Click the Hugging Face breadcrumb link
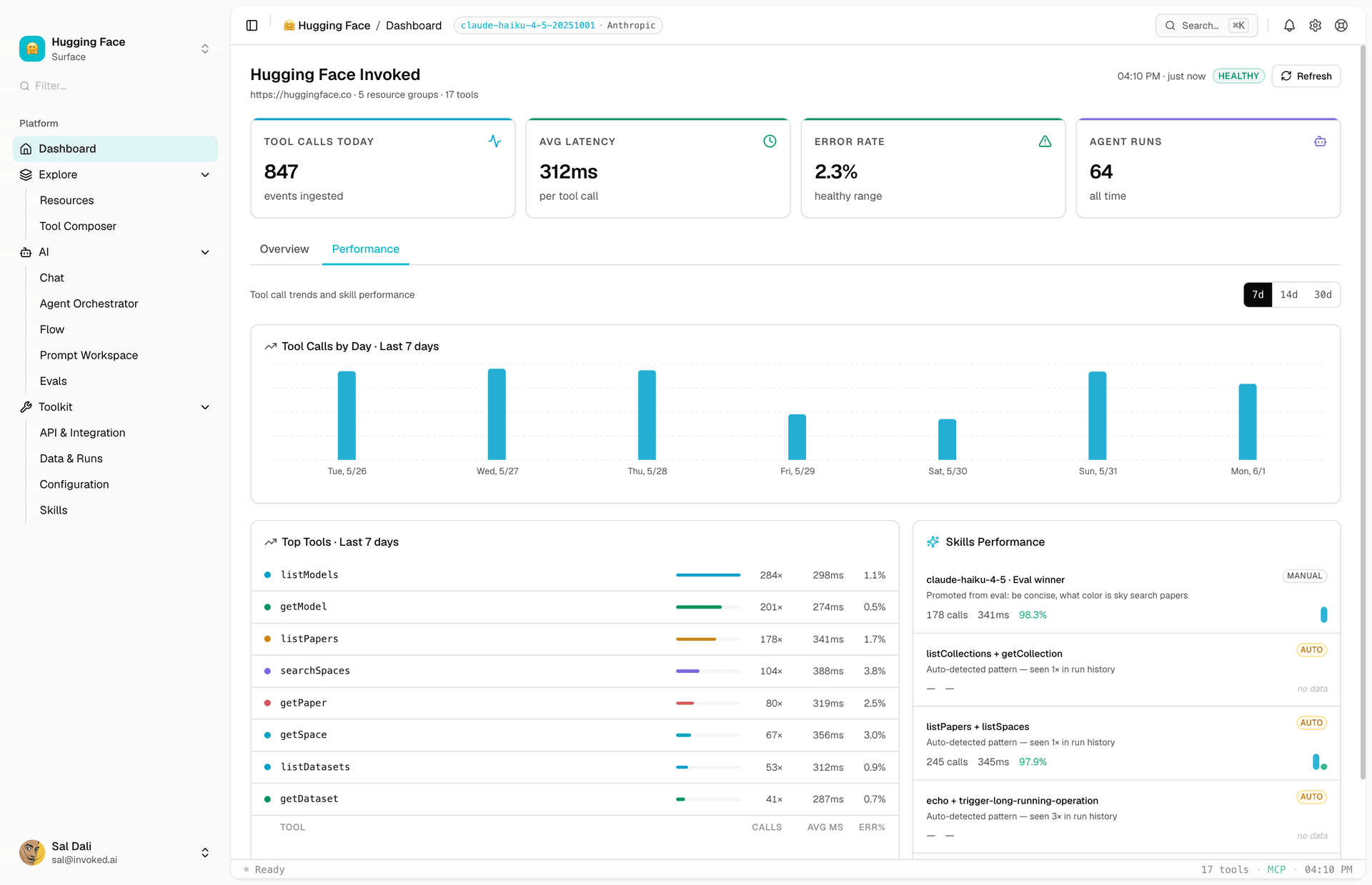The width and height of the screenshot is (1372, 885). point(334,26)
